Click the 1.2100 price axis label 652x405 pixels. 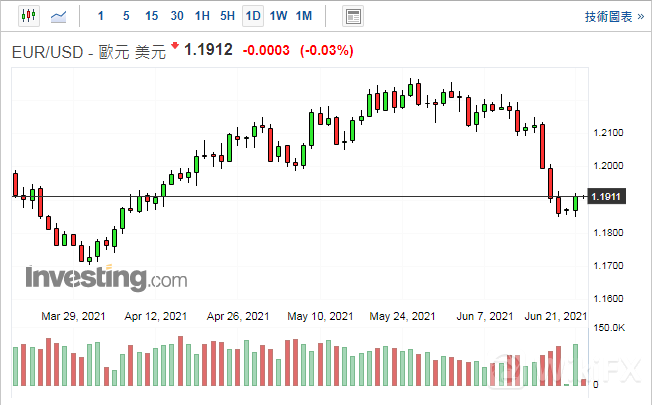pyautogui.click(x=608, y=133)
